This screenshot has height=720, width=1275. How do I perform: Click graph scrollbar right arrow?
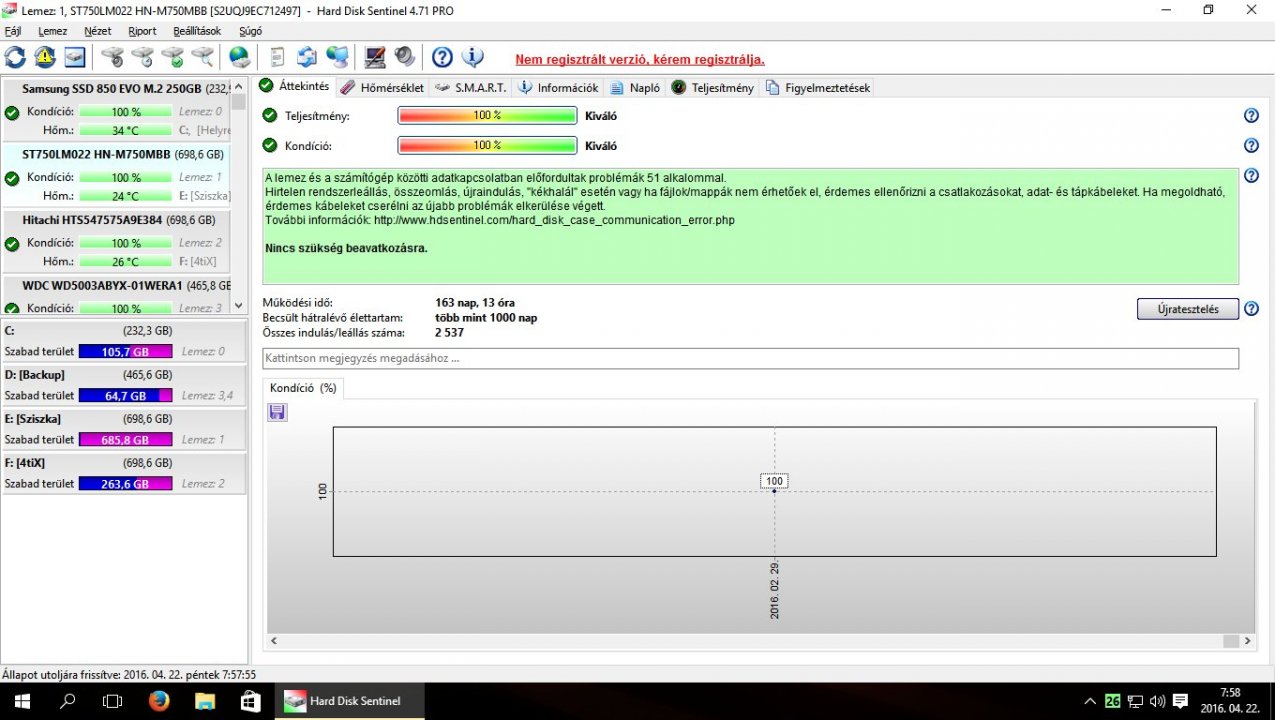[x=1246, y=640]
